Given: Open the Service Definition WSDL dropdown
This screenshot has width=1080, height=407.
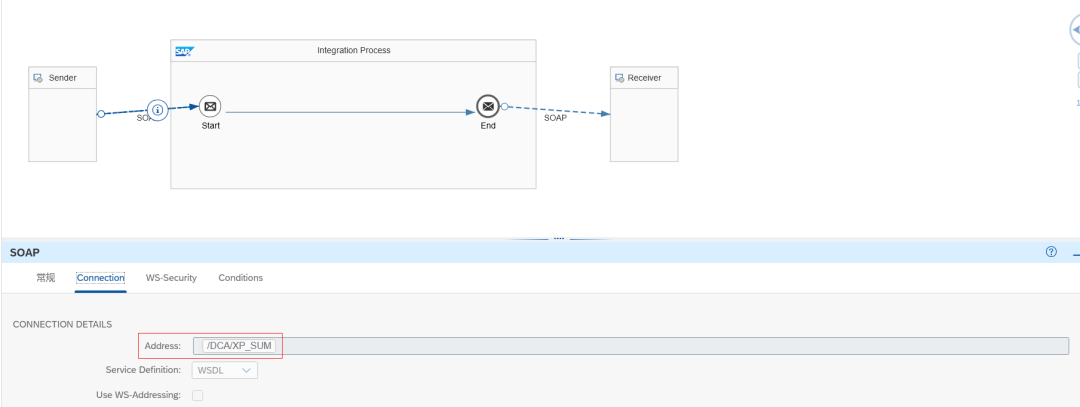Looking at the screenshot, I should [x=225, y=371].
